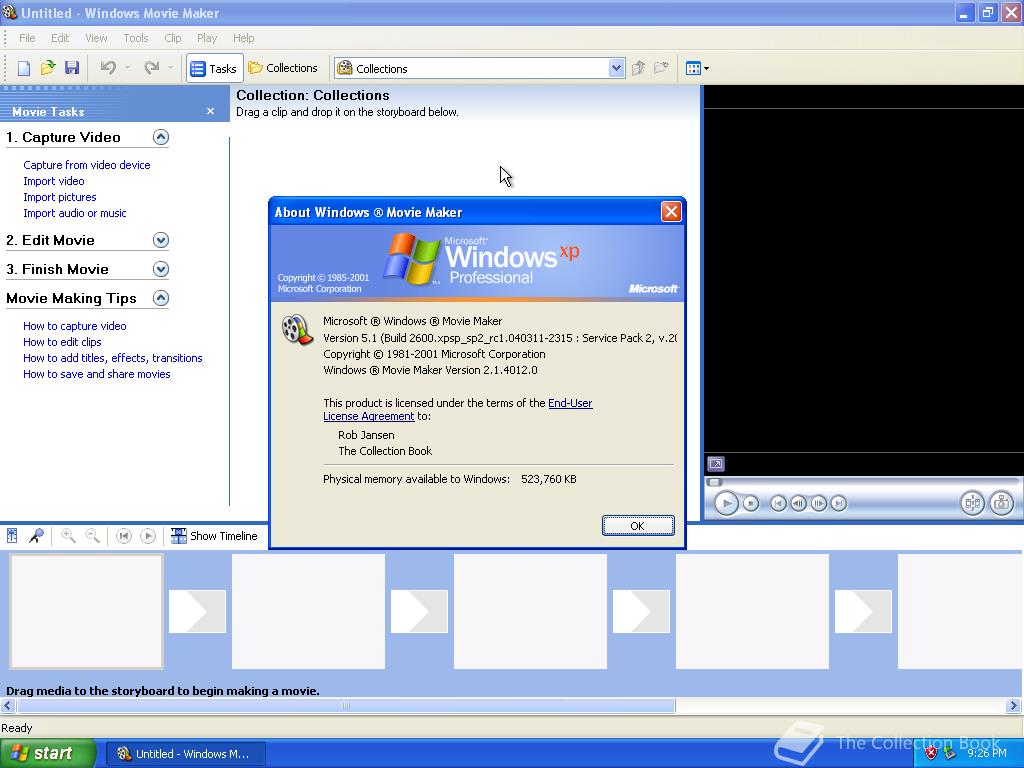Open the Tools menu
The image size is (1024, 768).
coord(136,38)
